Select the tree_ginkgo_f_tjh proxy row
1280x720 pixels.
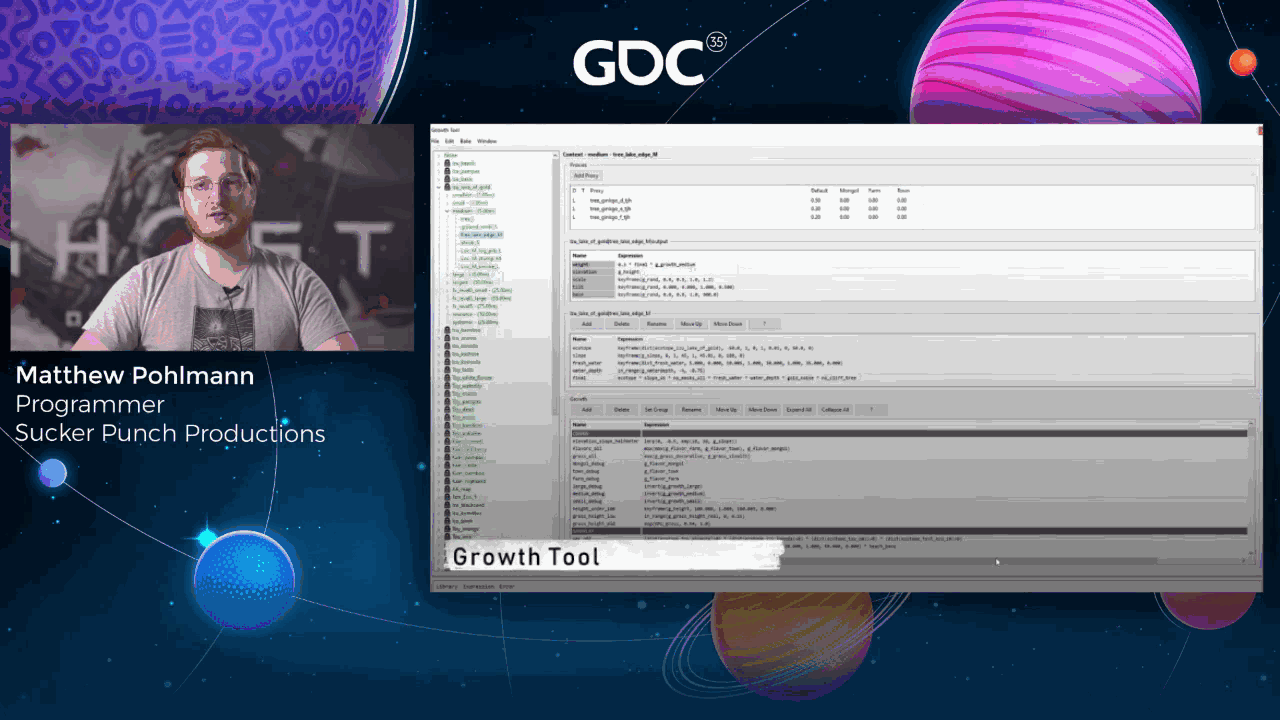click(913, 216)
